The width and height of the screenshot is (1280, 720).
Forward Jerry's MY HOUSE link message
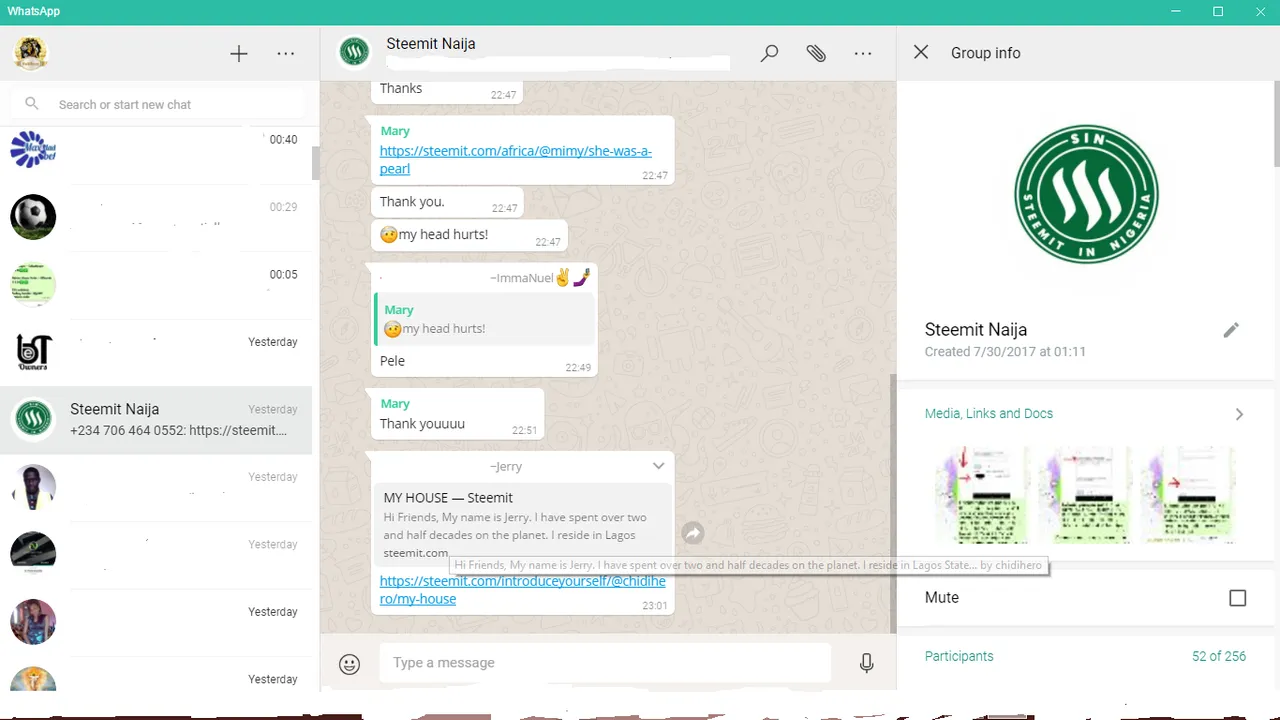coord(693,534)
